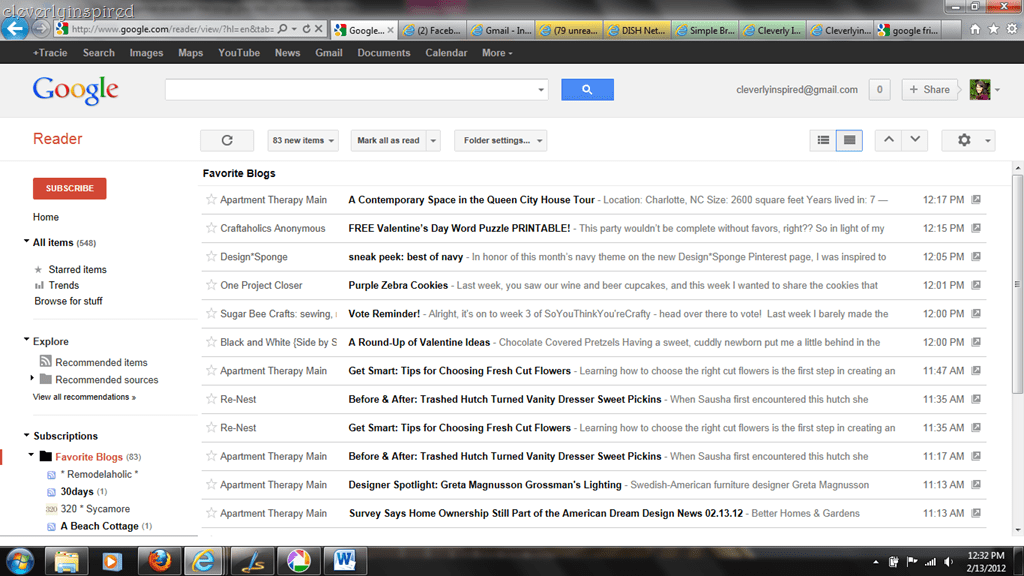This screenshot has width=1024, height=576.
Task: Open Firefox from the taskbar
Action: pos(159,561)
